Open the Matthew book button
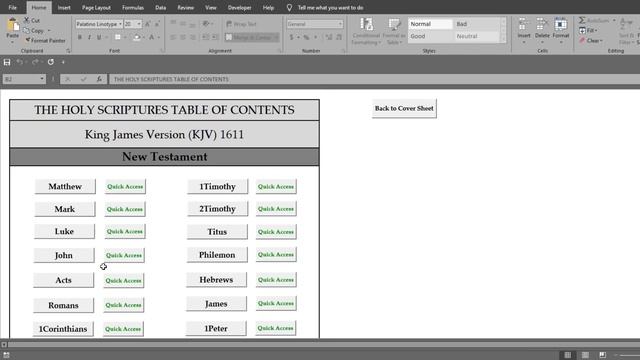This screenshot has width=640, height=360. tap(65, 187)
